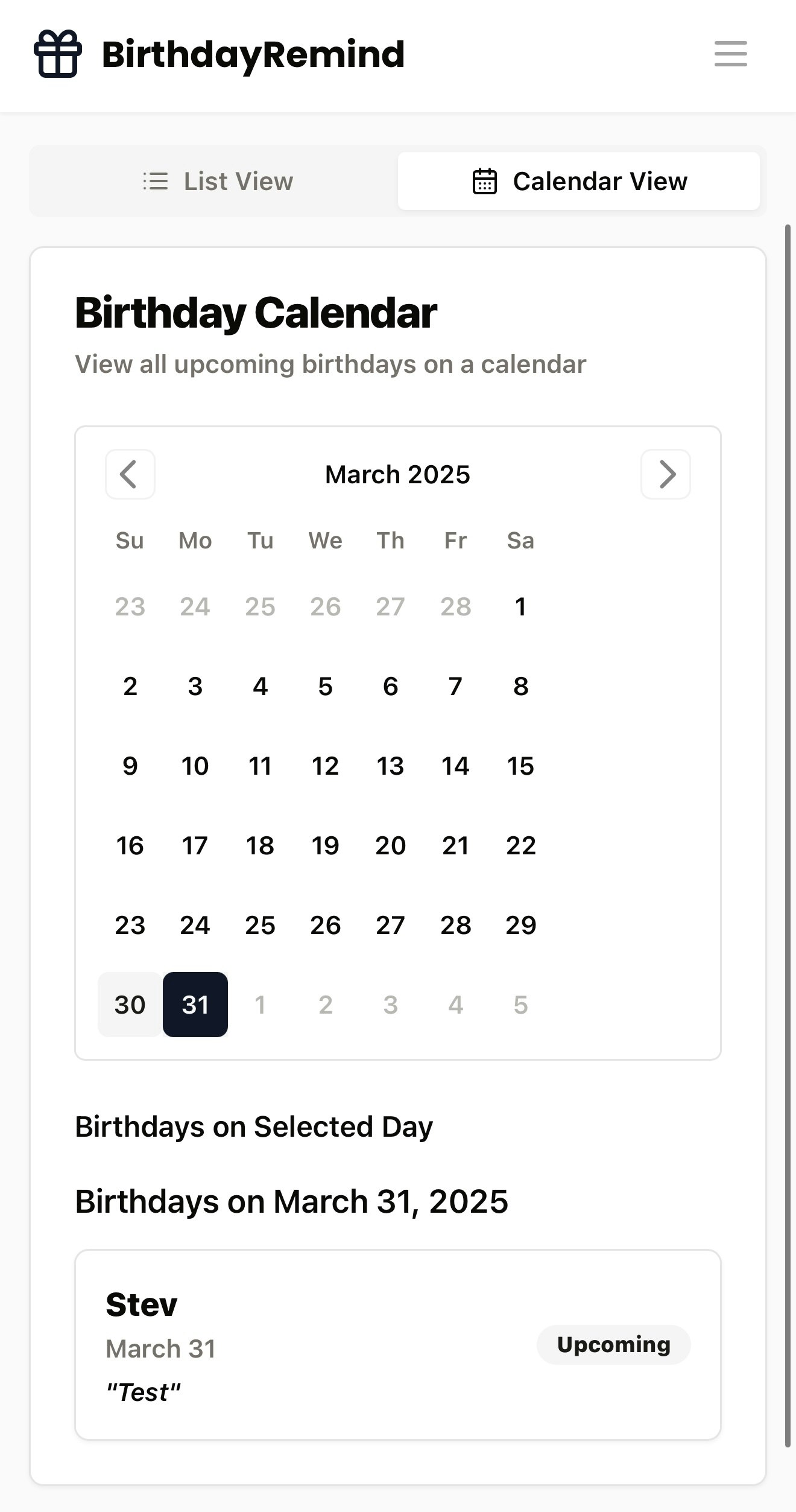This screenshot has width=796, height=1512.
Task: Select greyed-out April 5 date
Action: pyautogui.click(x=521, y=1005)
